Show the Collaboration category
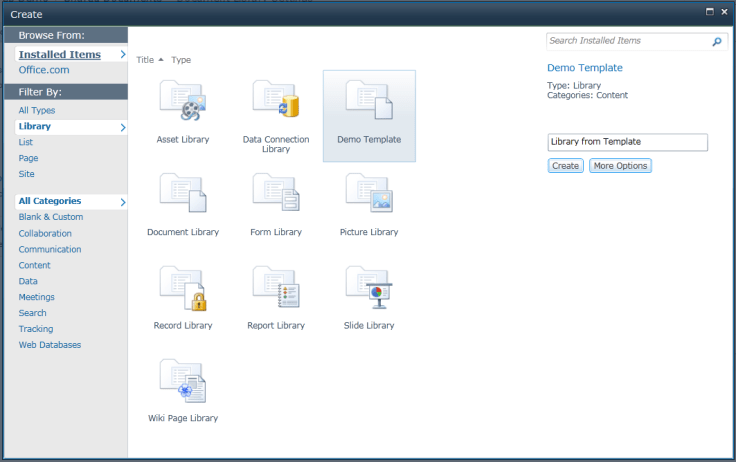Image resolution: width=736 pixels, height=462 pixels. (45, 233)
